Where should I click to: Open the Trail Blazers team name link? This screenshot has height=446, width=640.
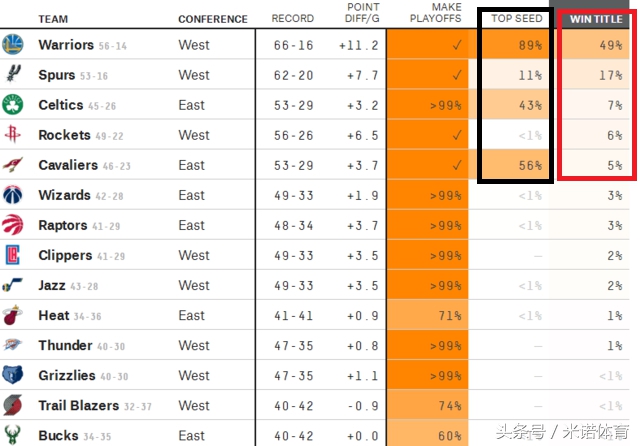coord(74,405)
